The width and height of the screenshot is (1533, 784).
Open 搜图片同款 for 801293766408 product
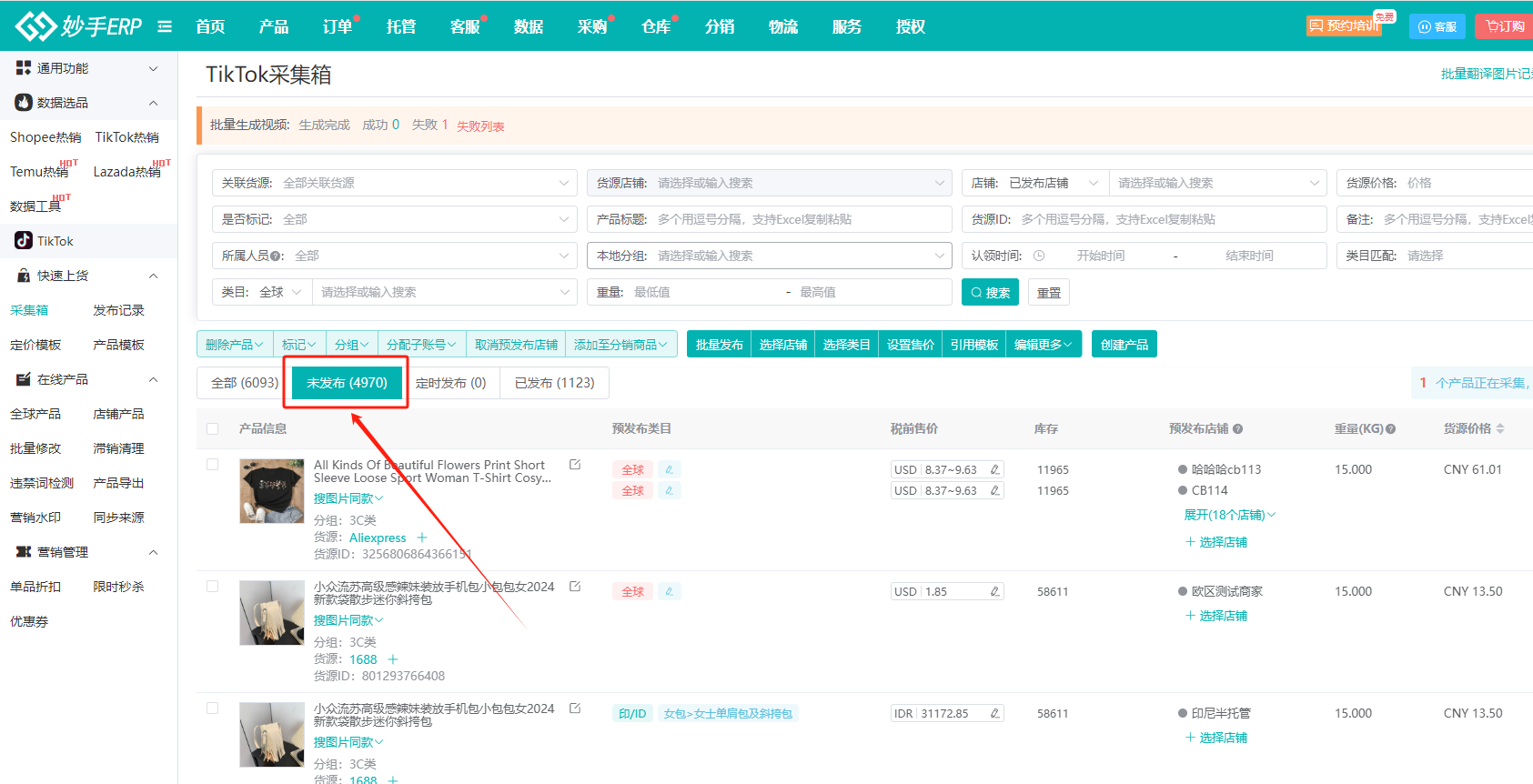(x=348, y=620)
